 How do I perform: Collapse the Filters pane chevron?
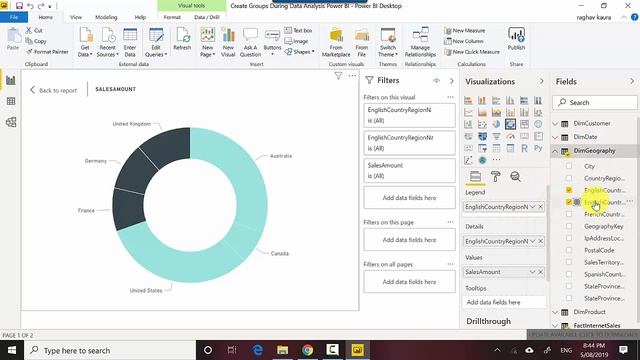tap(452, 81)
